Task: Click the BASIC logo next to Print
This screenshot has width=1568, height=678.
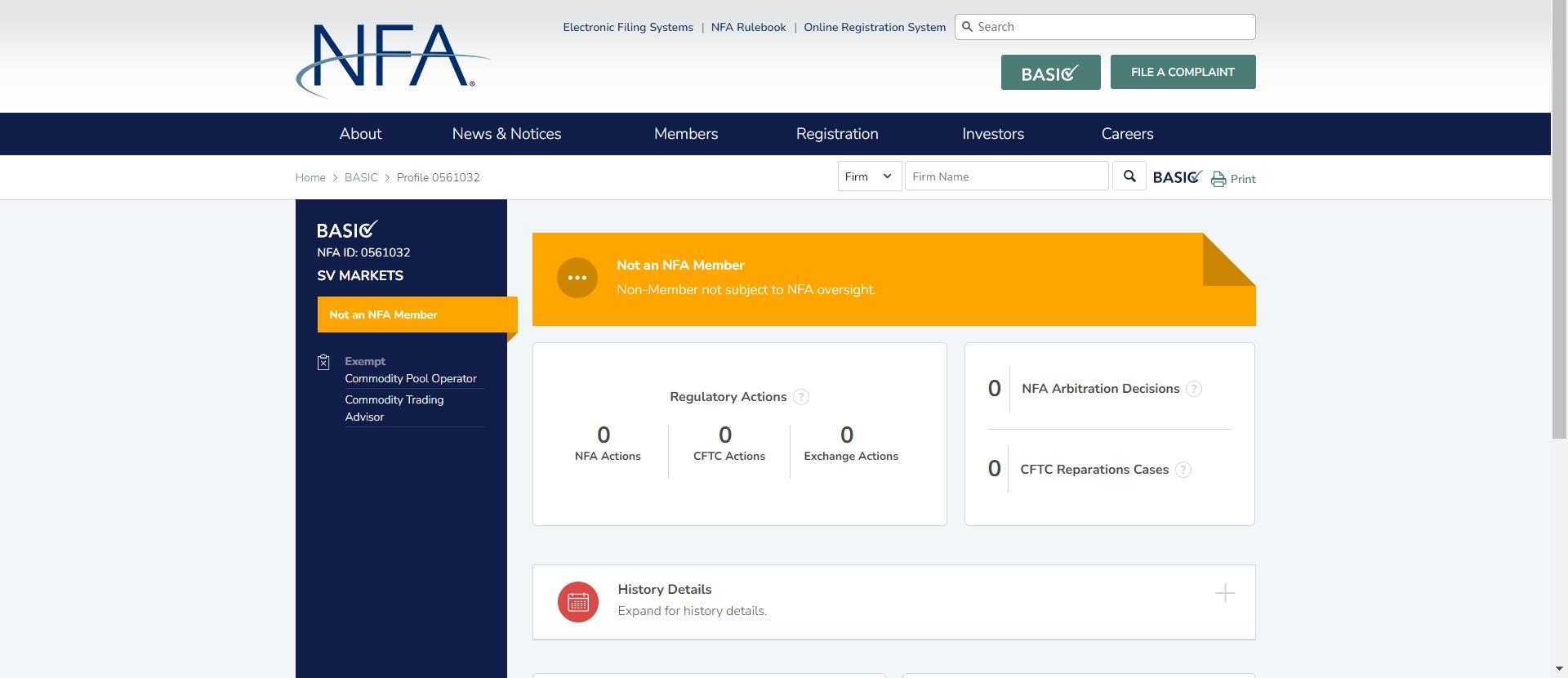Action: [x=1177, y=176]
